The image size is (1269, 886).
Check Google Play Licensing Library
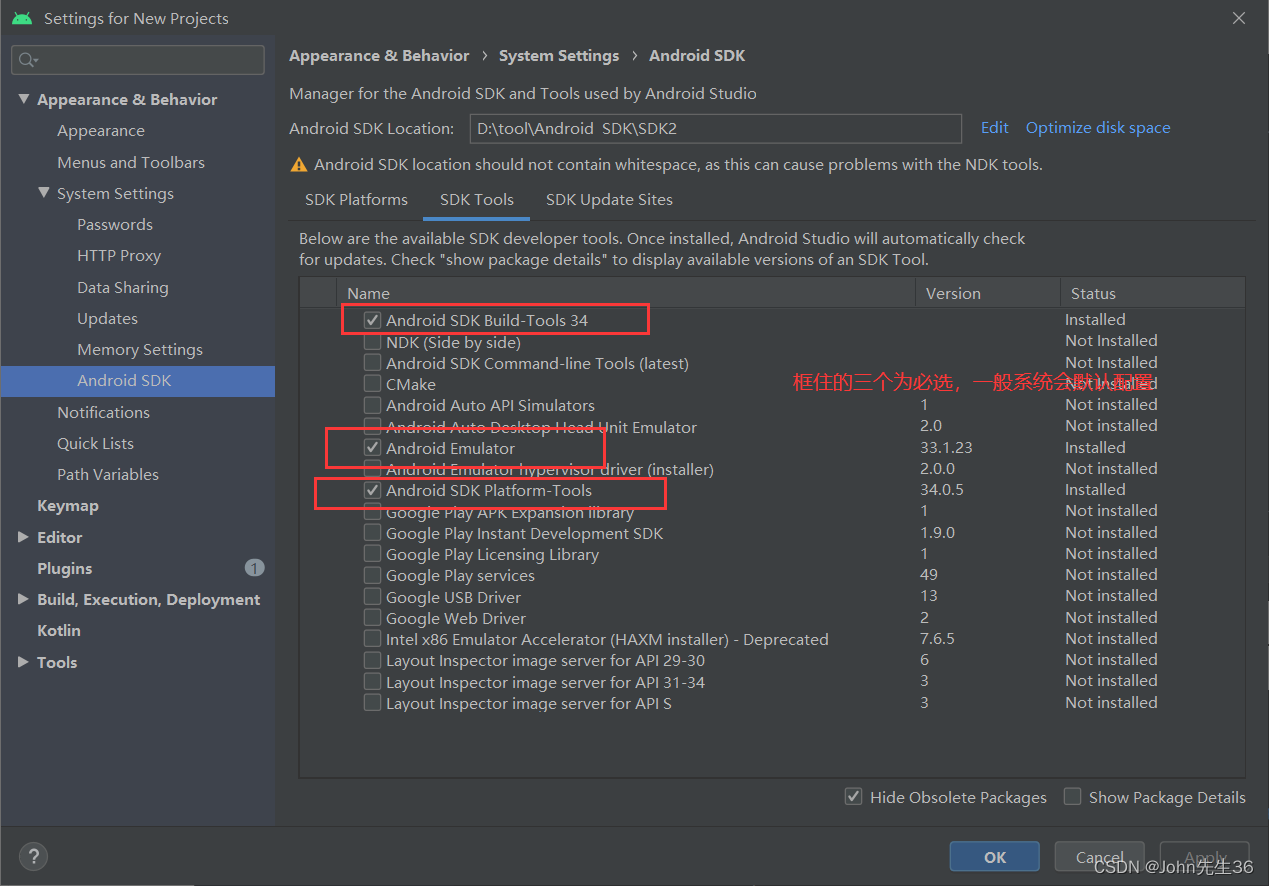point(372,554)
